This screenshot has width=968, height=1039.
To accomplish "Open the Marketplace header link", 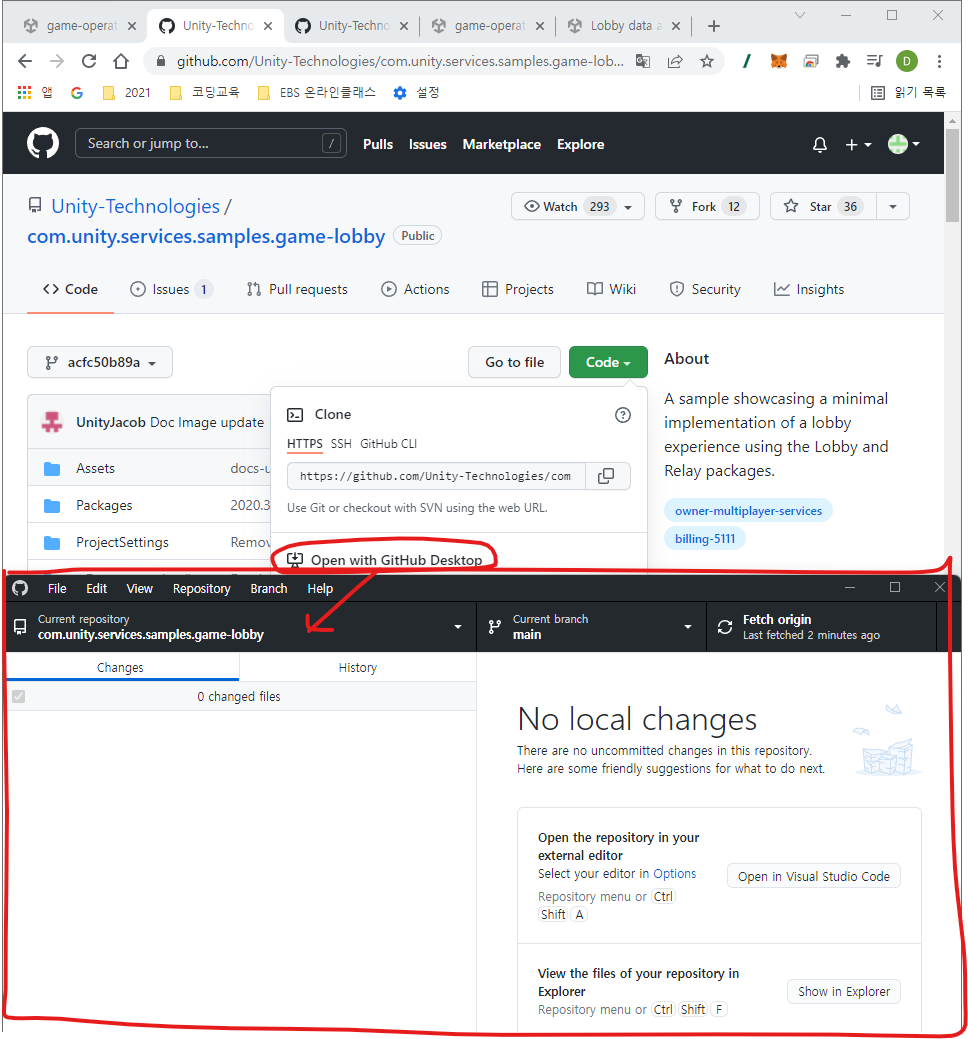I will 502,144.
